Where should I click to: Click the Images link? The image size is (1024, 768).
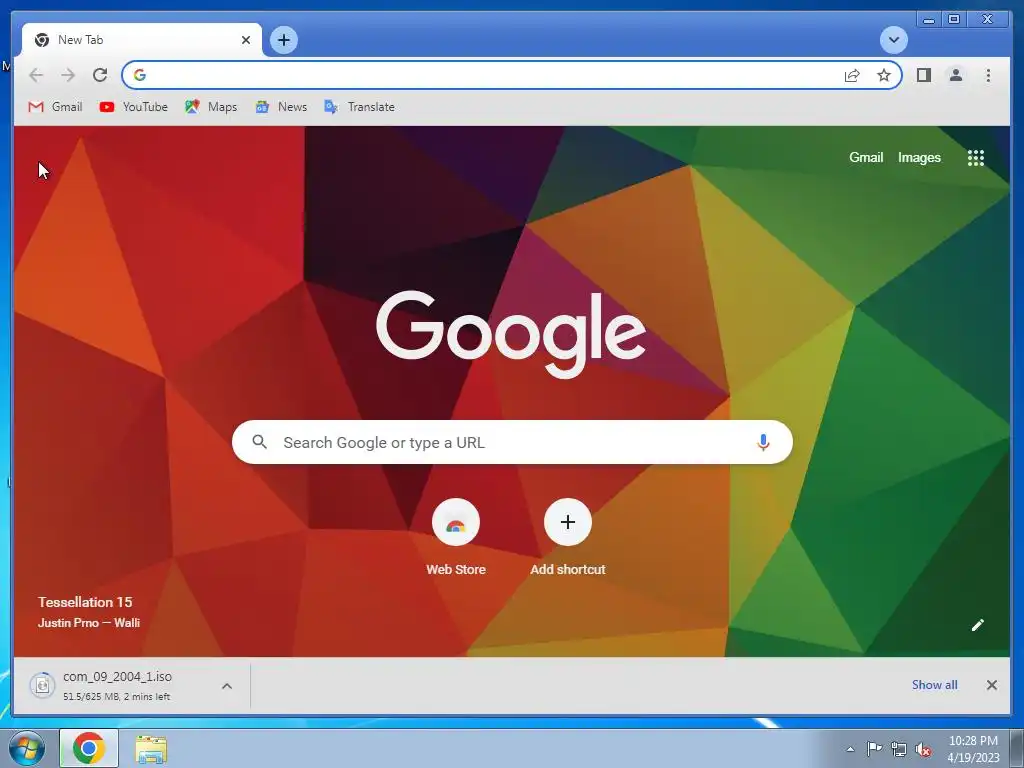pos(919,157)
